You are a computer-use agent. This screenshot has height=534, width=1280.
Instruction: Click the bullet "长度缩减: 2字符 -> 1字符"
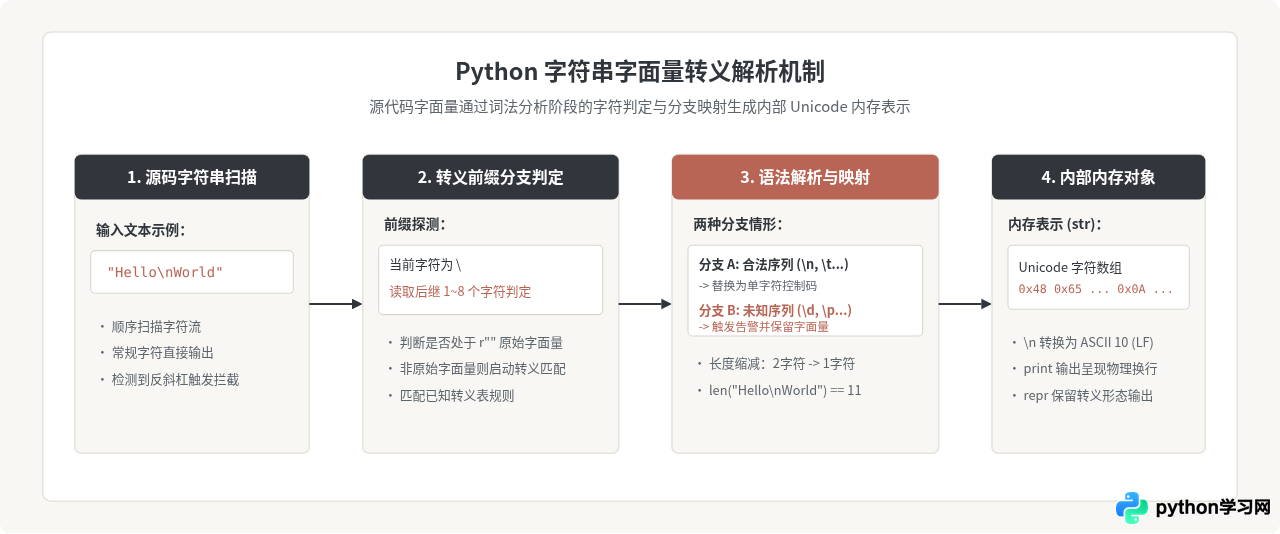(x=782, y=364)
